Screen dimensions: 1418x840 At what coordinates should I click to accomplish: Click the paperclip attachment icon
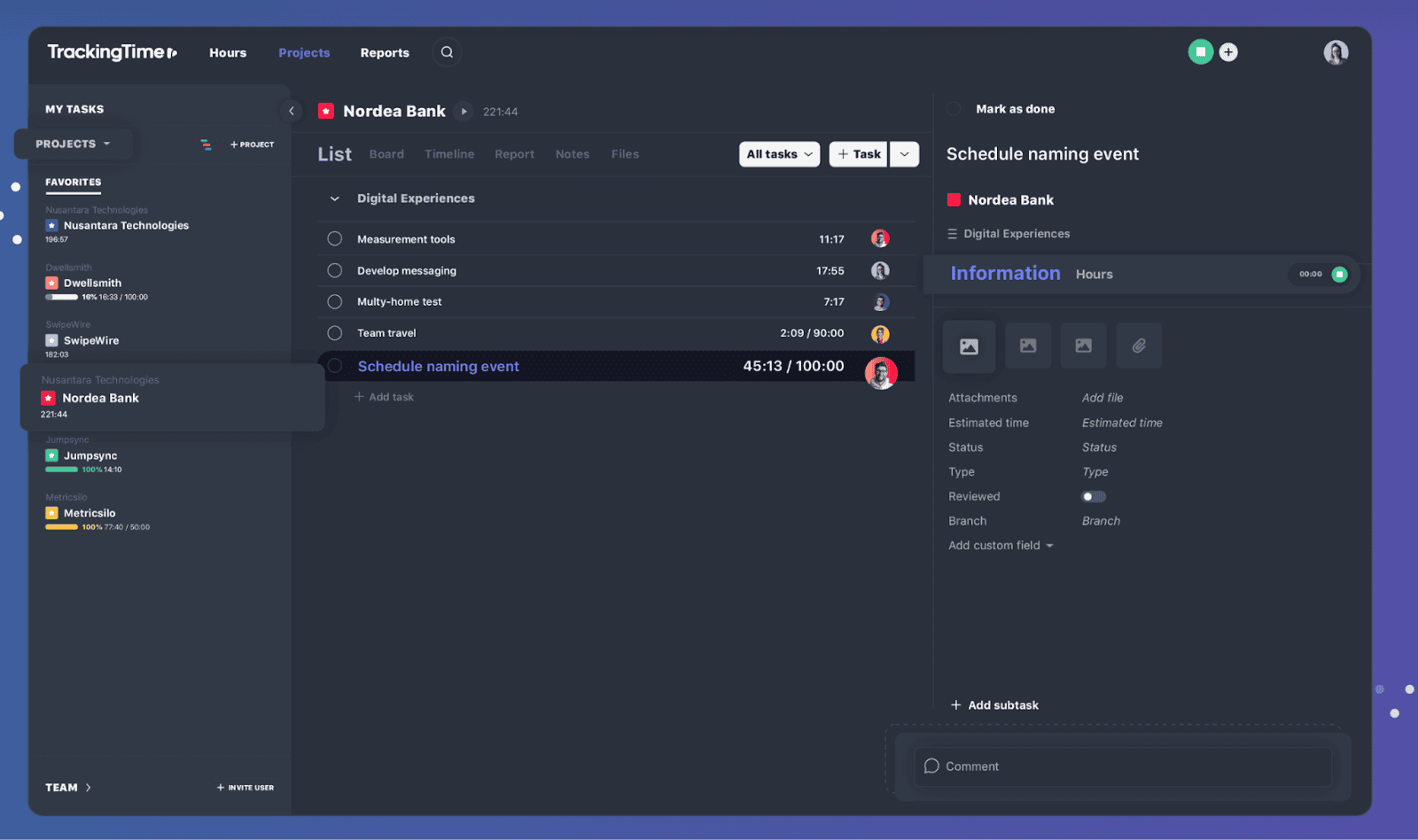pyautogui.click(x=1139, y=346)
